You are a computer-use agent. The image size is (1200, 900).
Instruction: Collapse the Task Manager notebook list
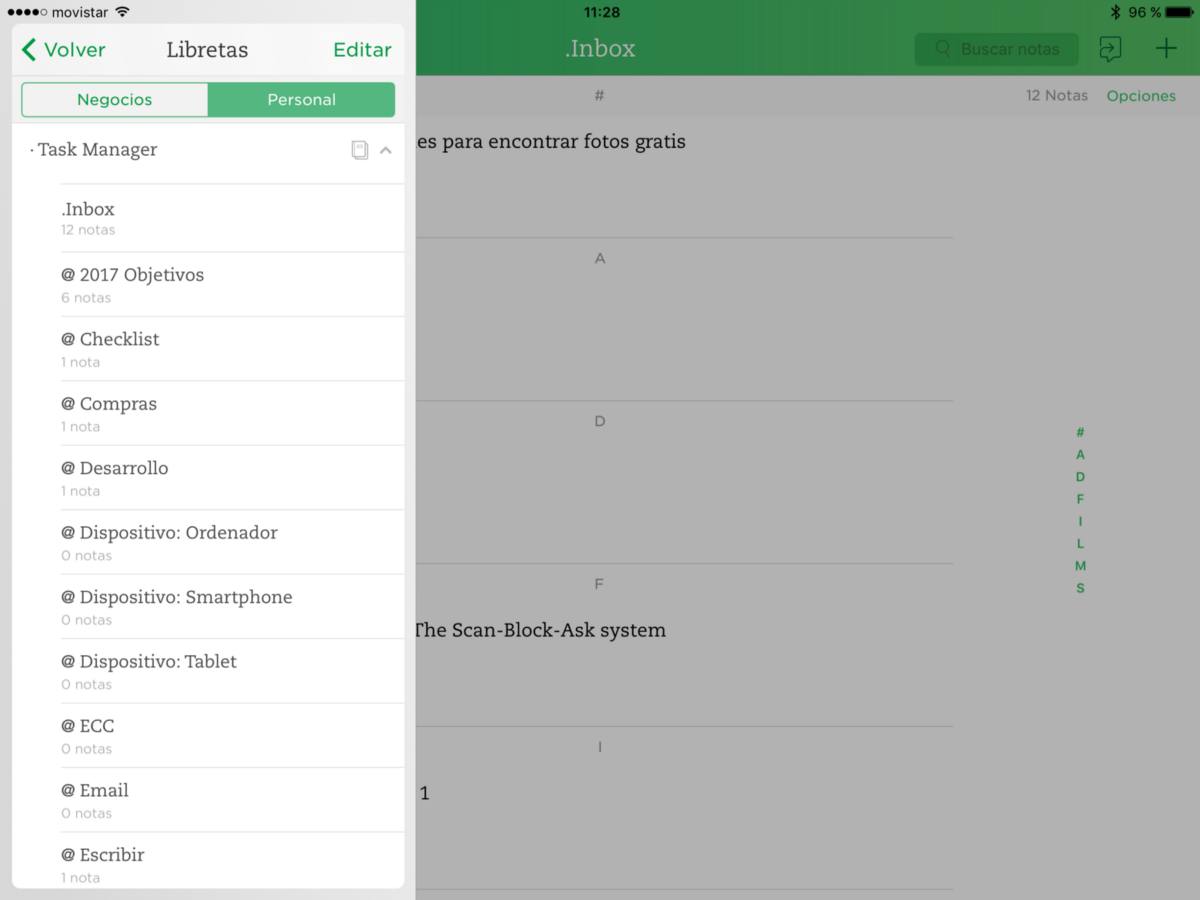coord(386,149)
